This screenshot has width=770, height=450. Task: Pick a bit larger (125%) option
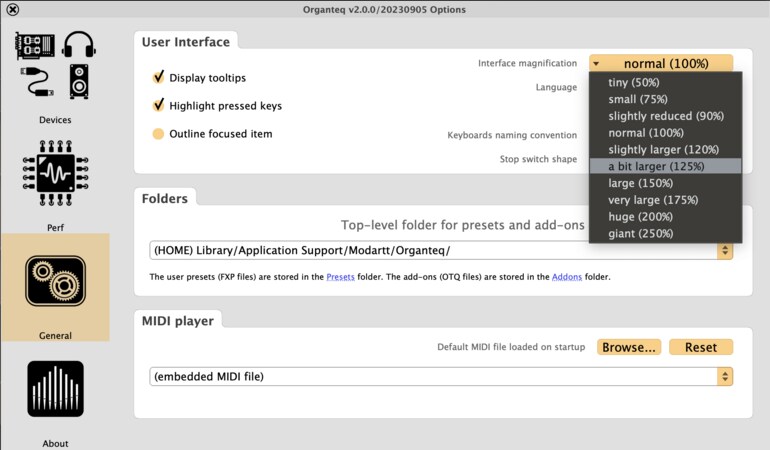point(665,166)
